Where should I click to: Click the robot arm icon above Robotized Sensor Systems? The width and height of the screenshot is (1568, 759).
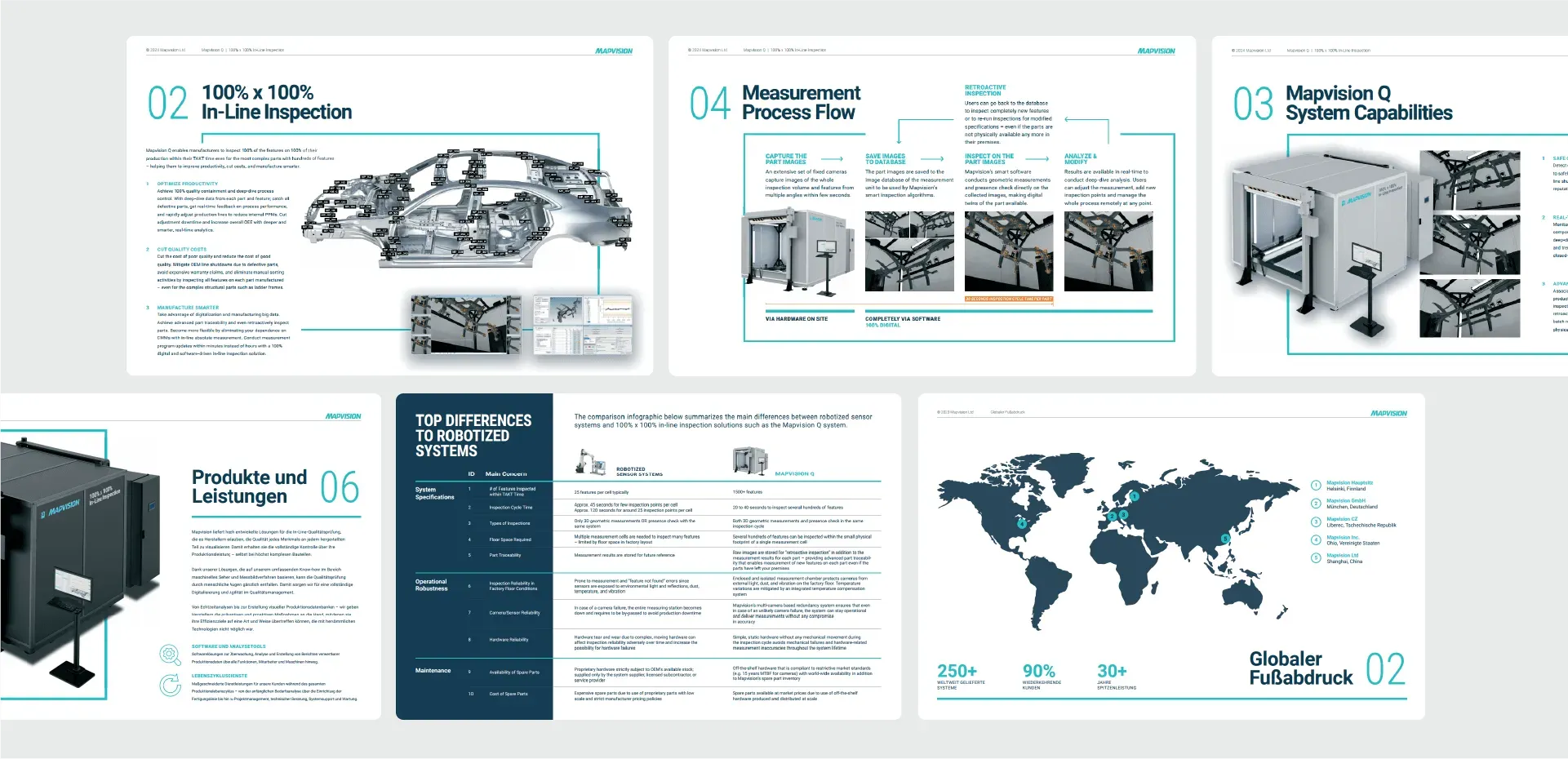tap(590, 461)
